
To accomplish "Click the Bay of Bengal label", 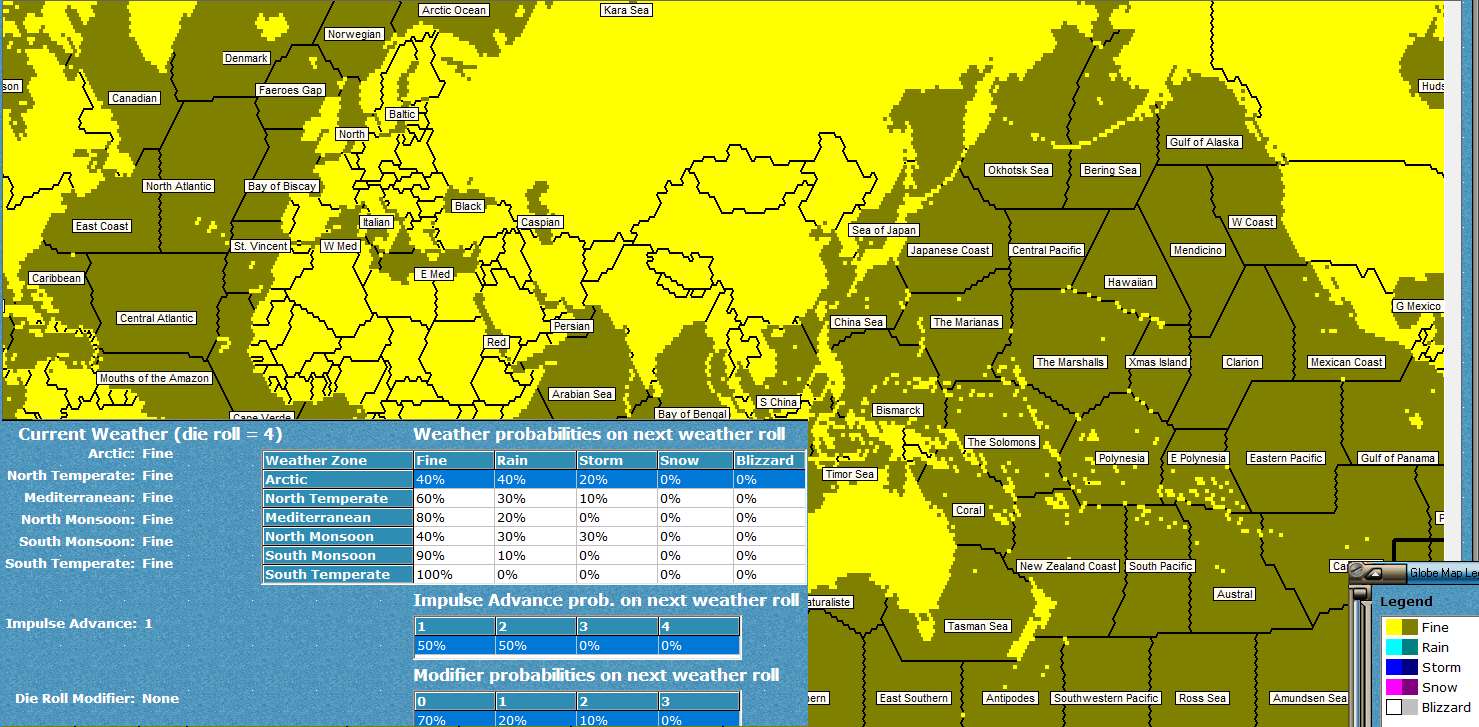I will pyautogui.click(x=692, y=414).
